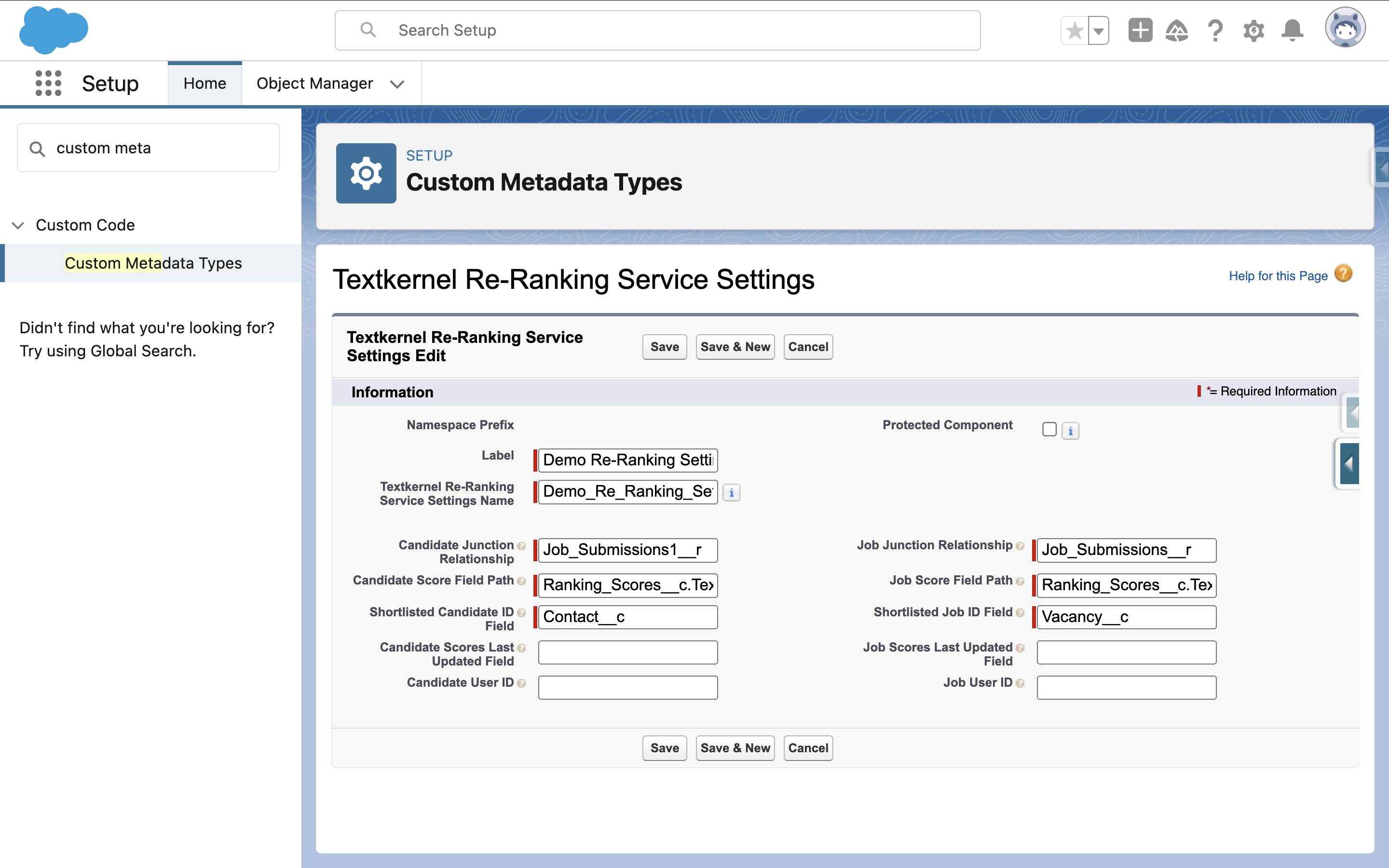Screen dimensions: 1389x868
Task: Check the Protected Component toggle box
Action: [x=1049, y=428]
